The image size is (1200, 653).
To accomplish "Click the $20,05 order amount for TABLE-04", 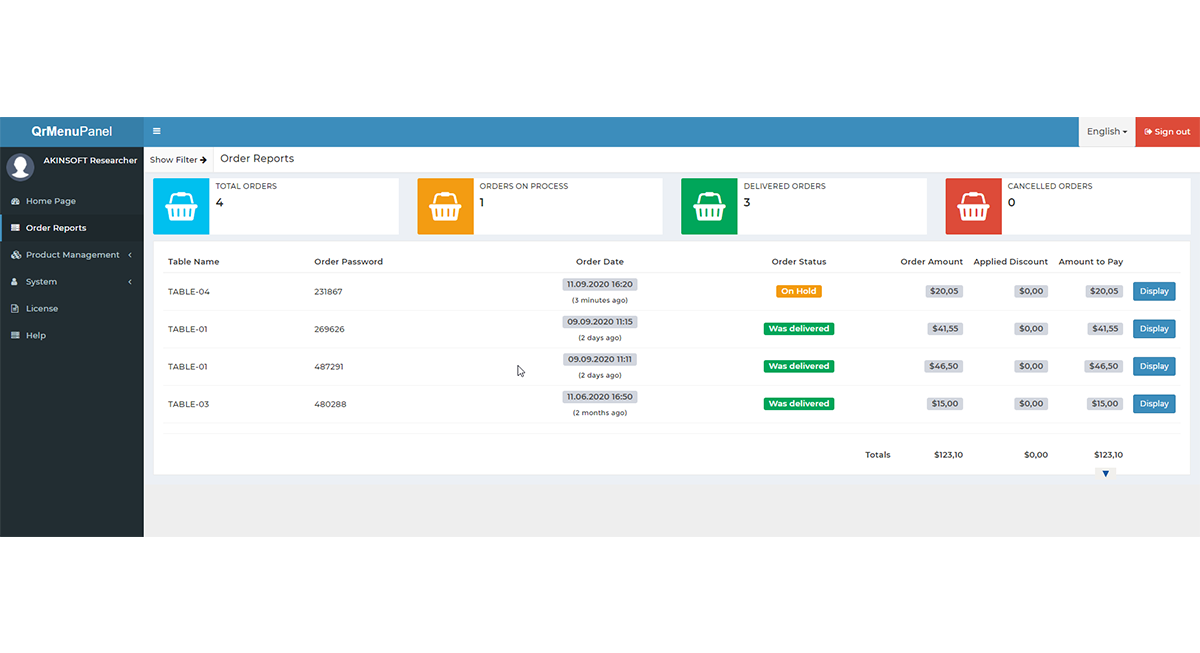I will pyautogui.click(x=944, y=291).
